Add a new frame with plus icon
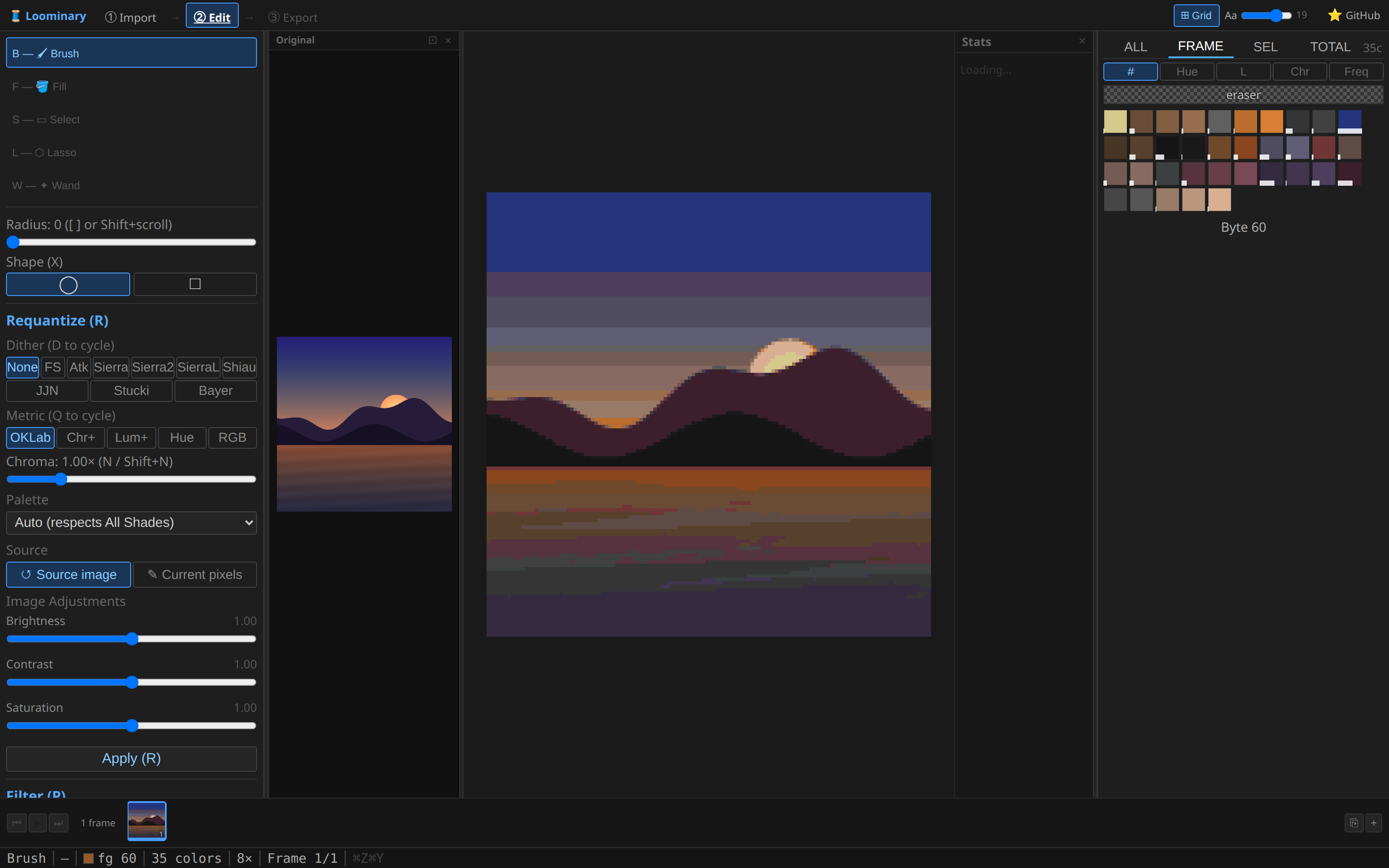 (1373, 823)
